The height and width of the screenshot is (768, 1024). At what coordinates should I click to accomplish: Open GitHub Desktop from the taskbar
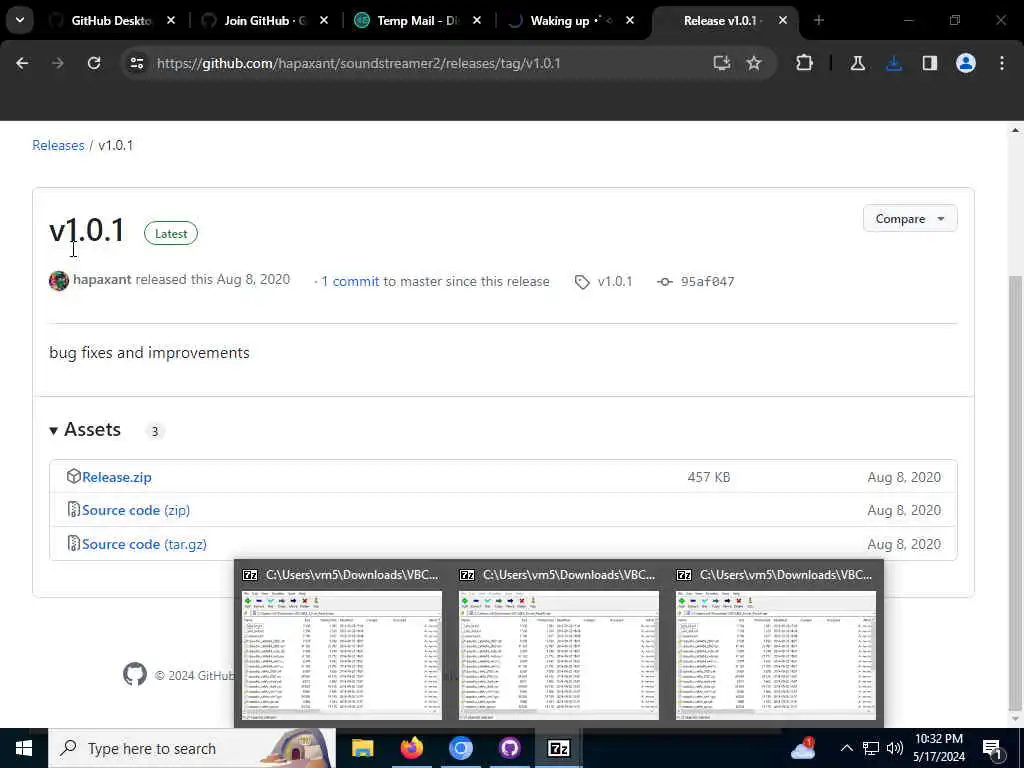509,748
